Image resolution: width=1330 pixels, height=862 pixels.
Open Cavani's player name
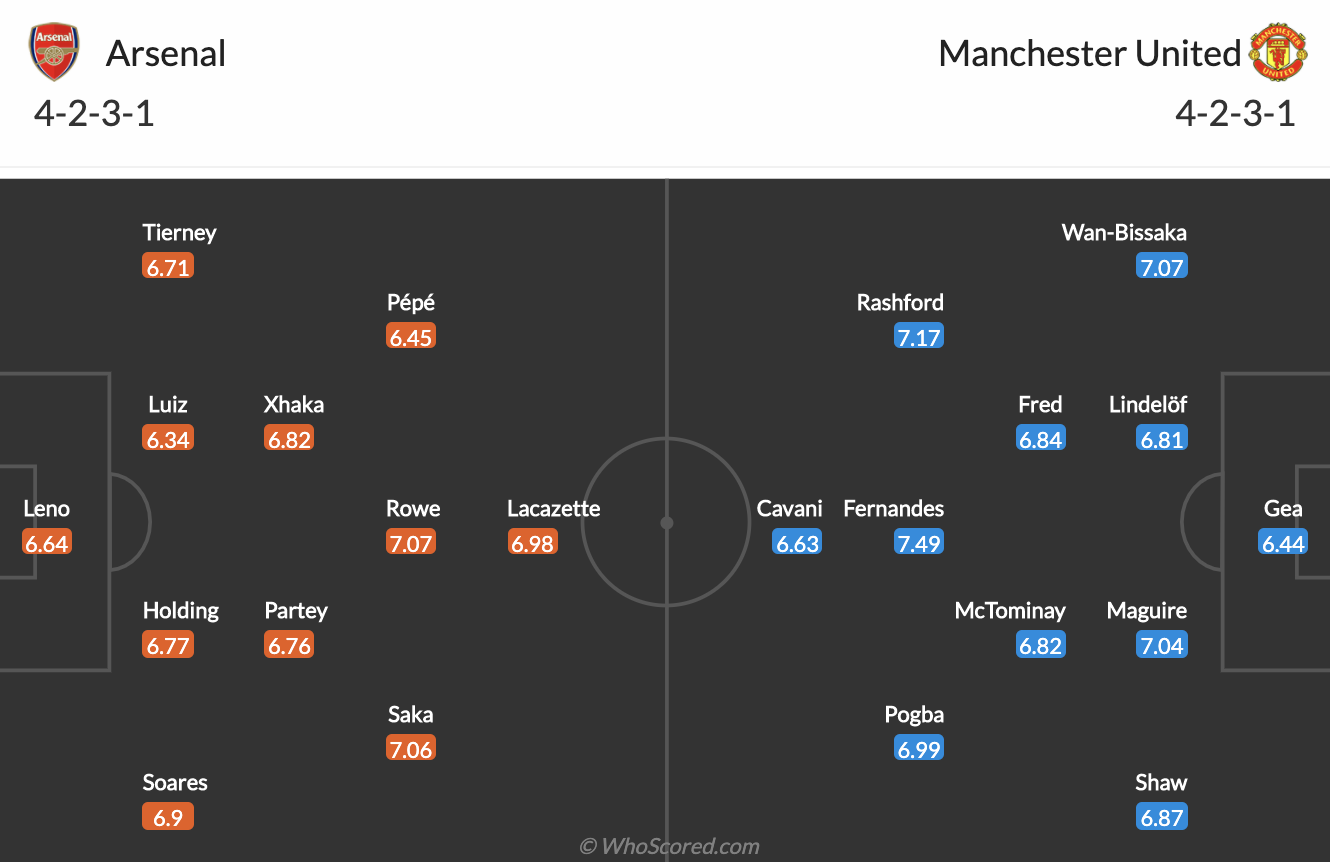tap(789, 508)
